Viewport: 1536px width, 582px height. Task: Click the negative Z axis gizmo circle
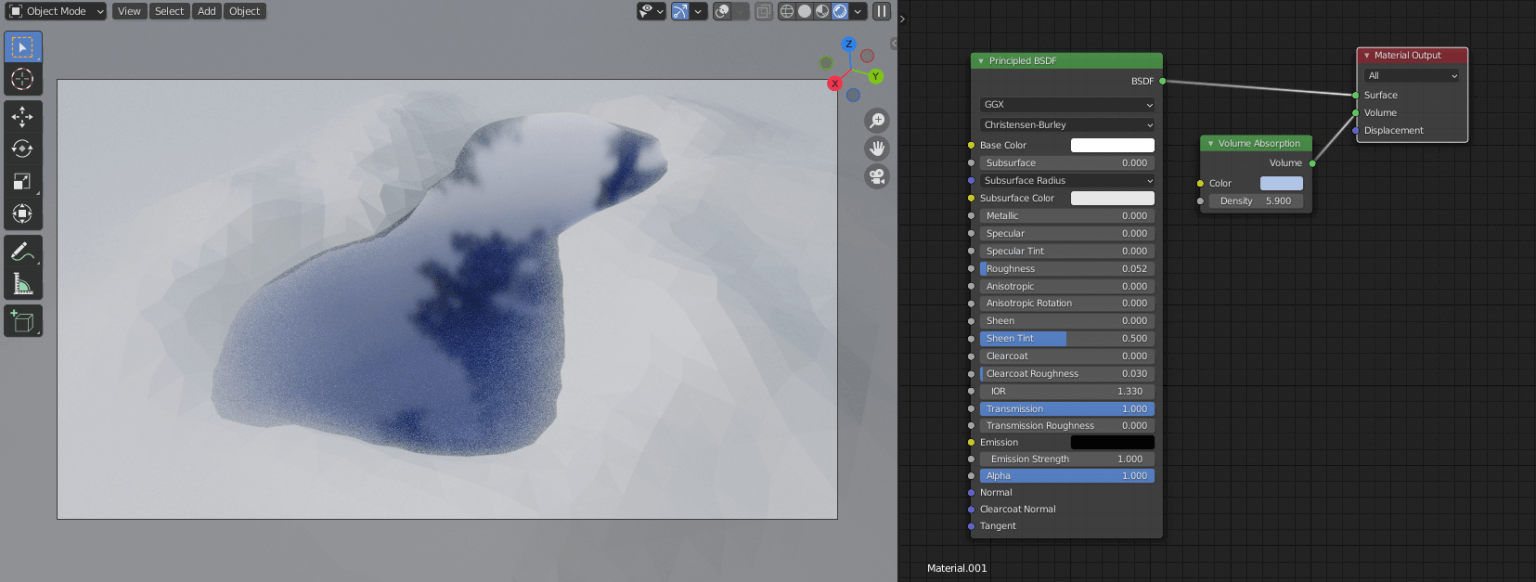pos(853,95)
